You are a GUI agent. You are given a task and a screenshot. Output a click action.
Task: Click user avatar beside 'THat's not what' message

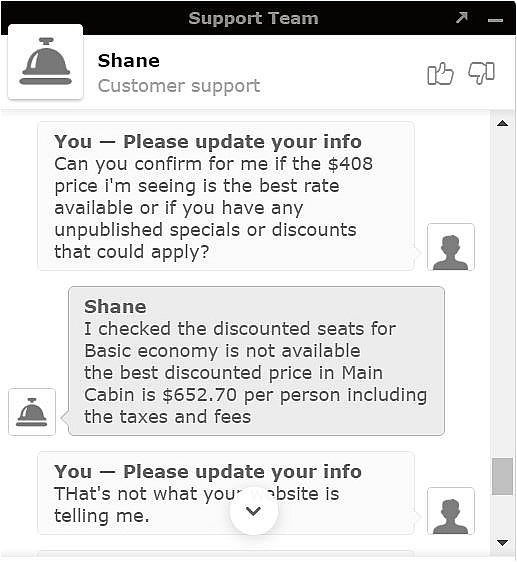pos(451,511)
